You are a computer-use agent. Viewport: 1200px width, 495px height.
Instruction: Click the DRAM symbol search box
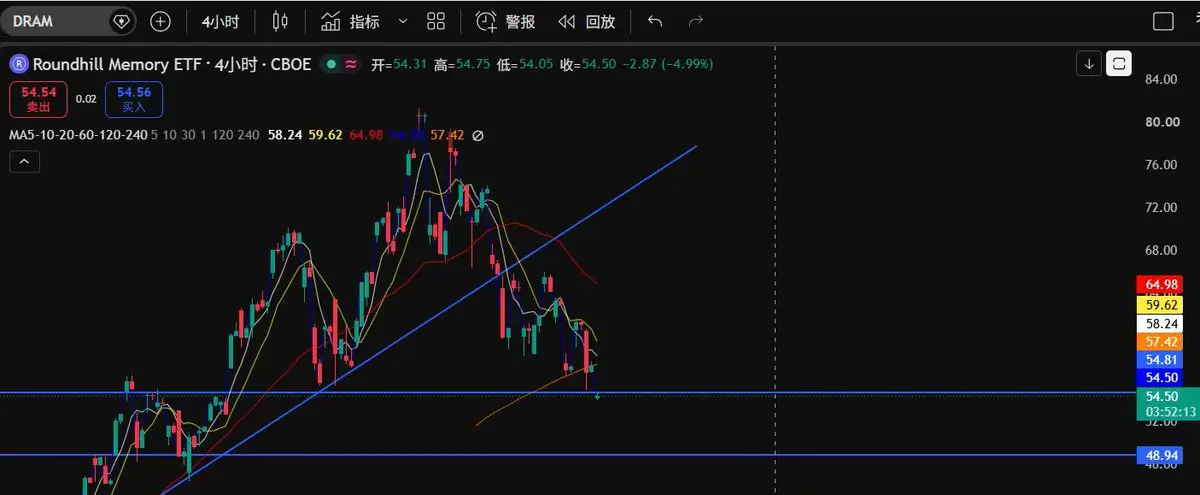(70, 20)
